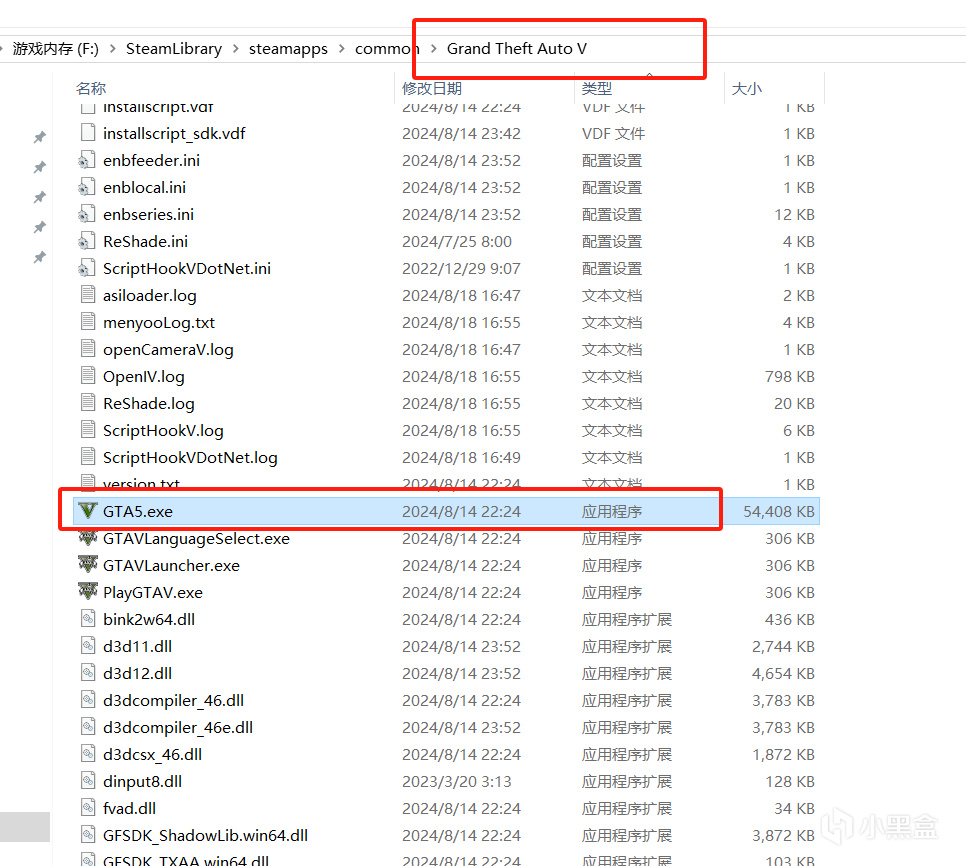Click the menyooLog.txt file icon
The height and width of the screenshot is (866, 966).
88,322
